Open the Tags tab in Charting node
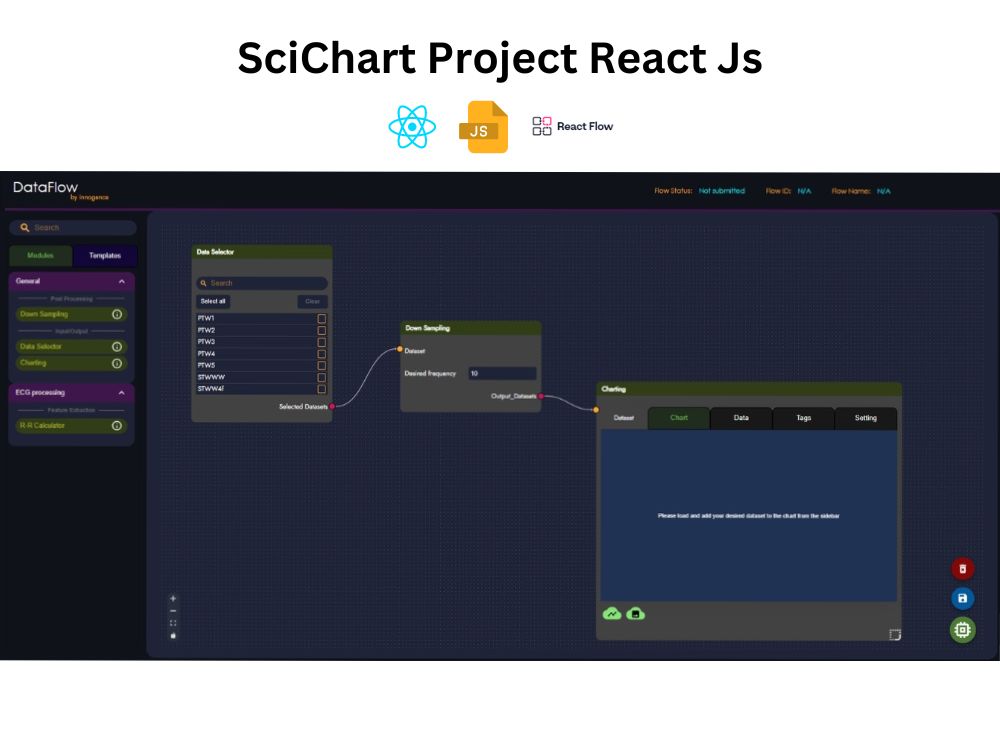 (804, 418)
